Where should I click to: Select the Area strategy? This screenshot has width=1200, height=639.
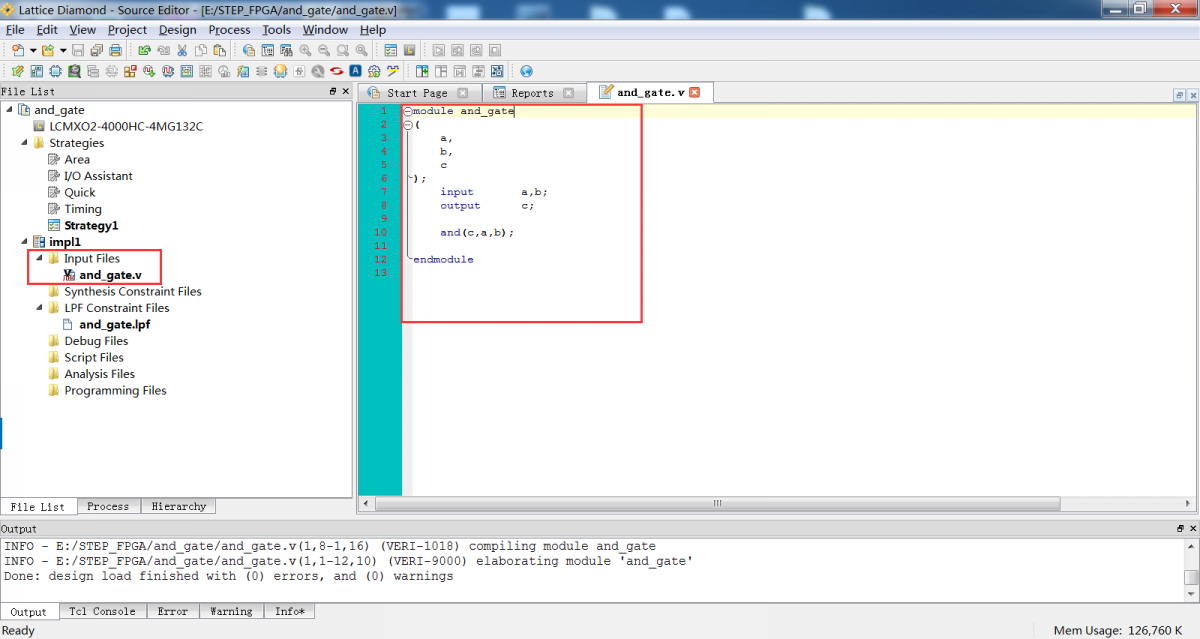click(x=76, y=159)
